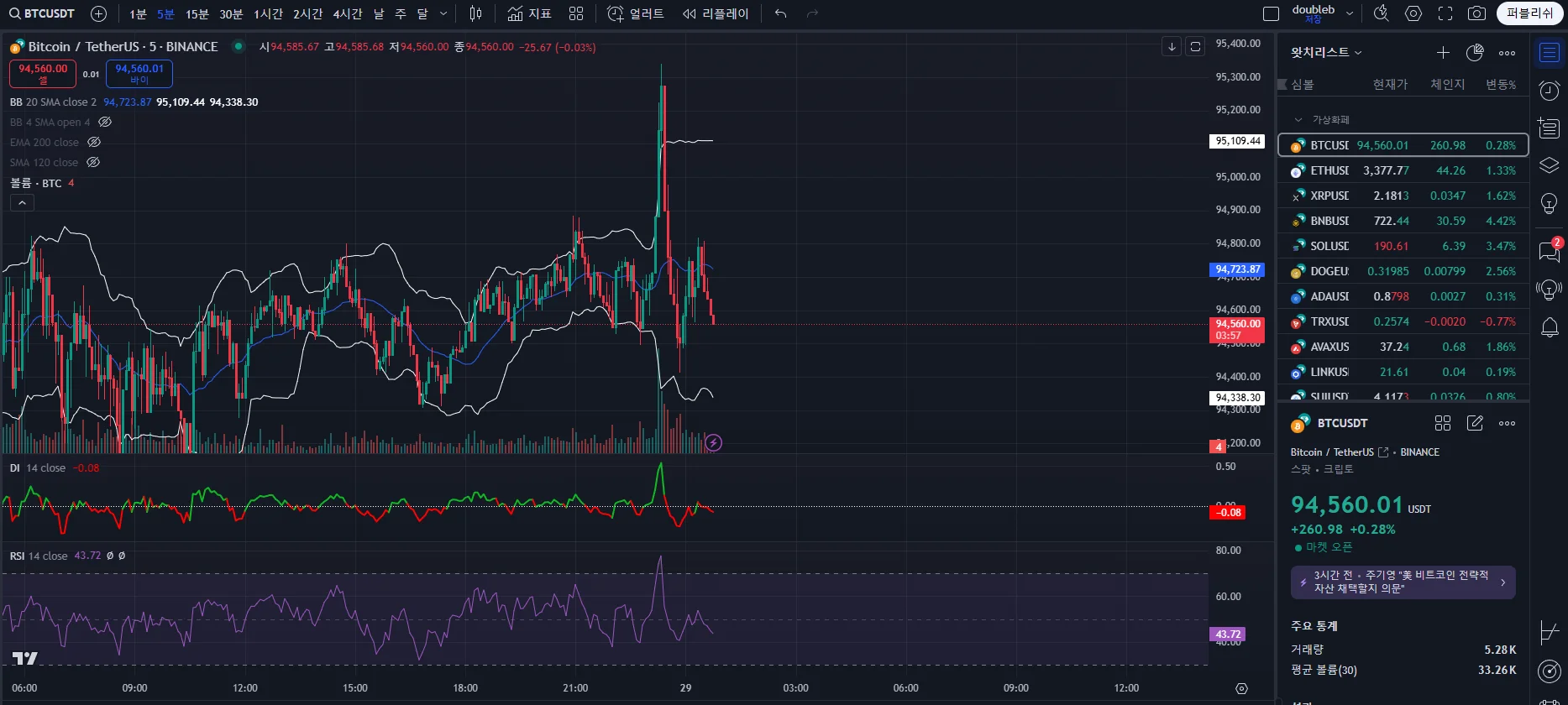Image resolution: width=1568 pixels, height=705 pixels.
Task: Open the 지표 indicators dialog
Action: pyautogui.click(x=529, y=13)
